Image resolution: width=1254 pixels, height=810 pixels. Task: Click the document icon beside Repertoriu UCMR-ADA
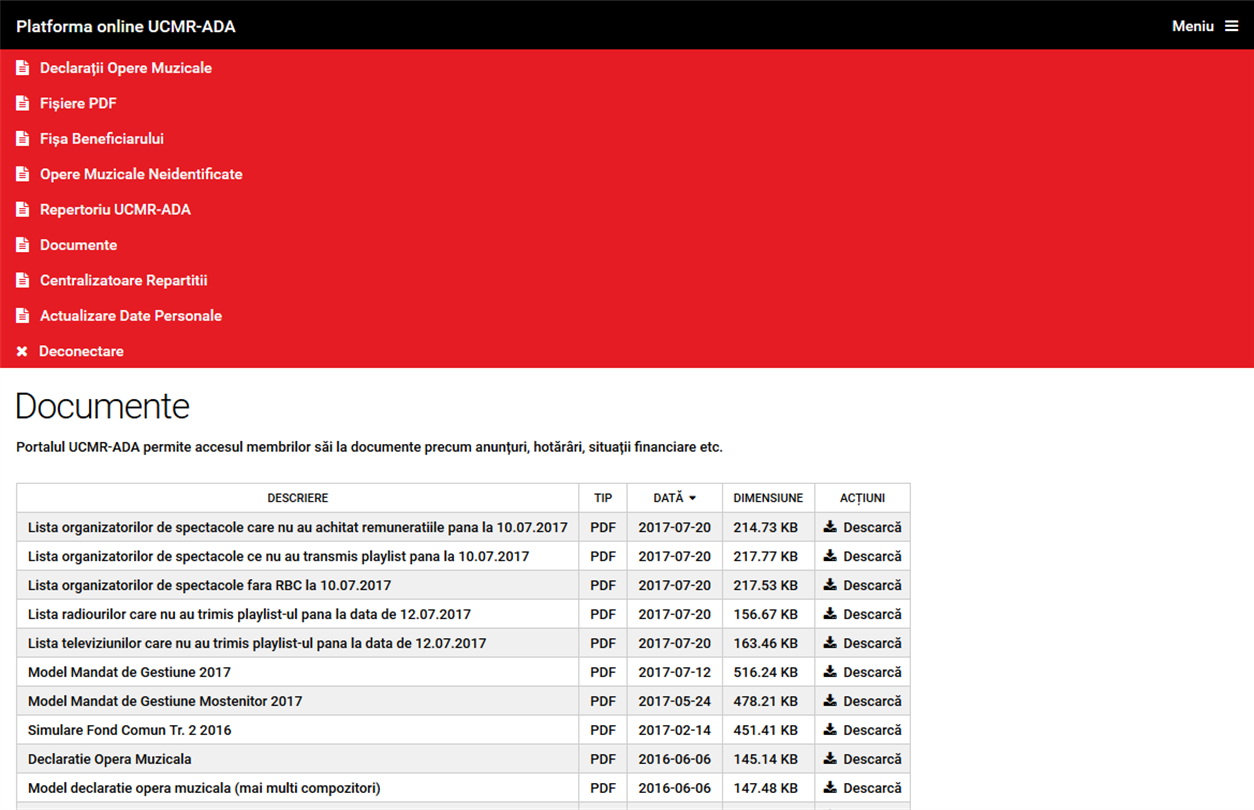(22, 210)
